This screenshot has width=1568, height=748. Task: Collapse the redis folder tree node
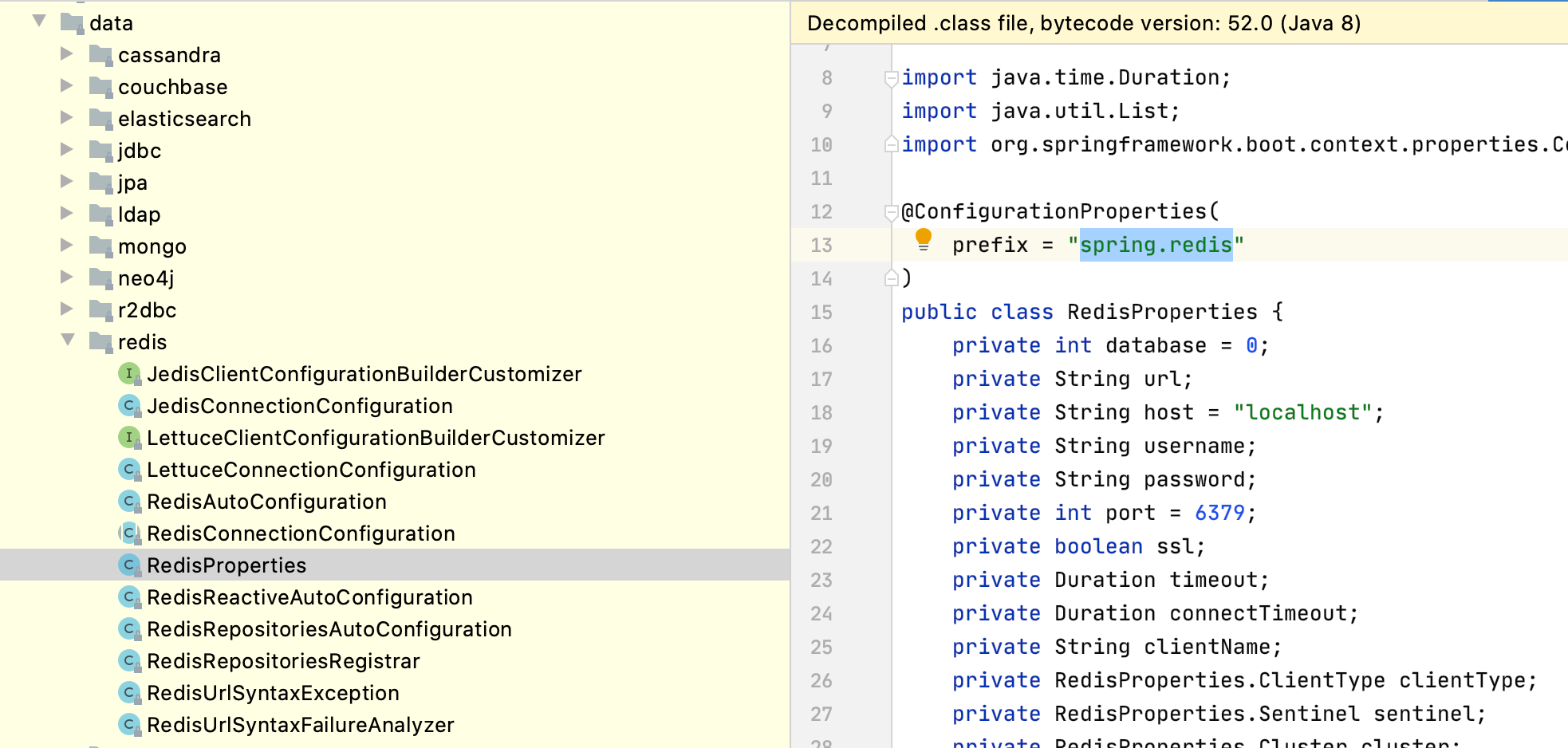(68, 341)
